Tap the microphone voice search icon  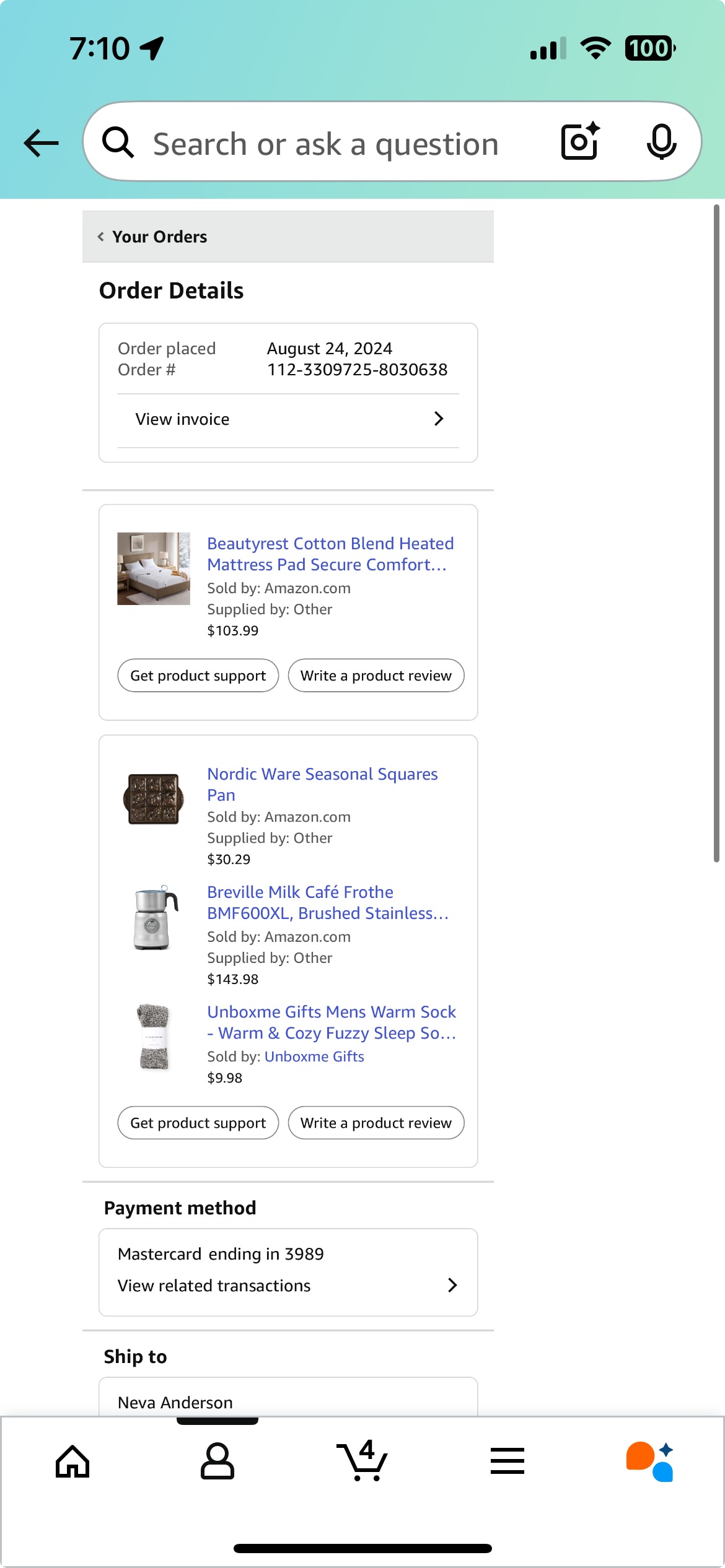[x=661, y=142]
